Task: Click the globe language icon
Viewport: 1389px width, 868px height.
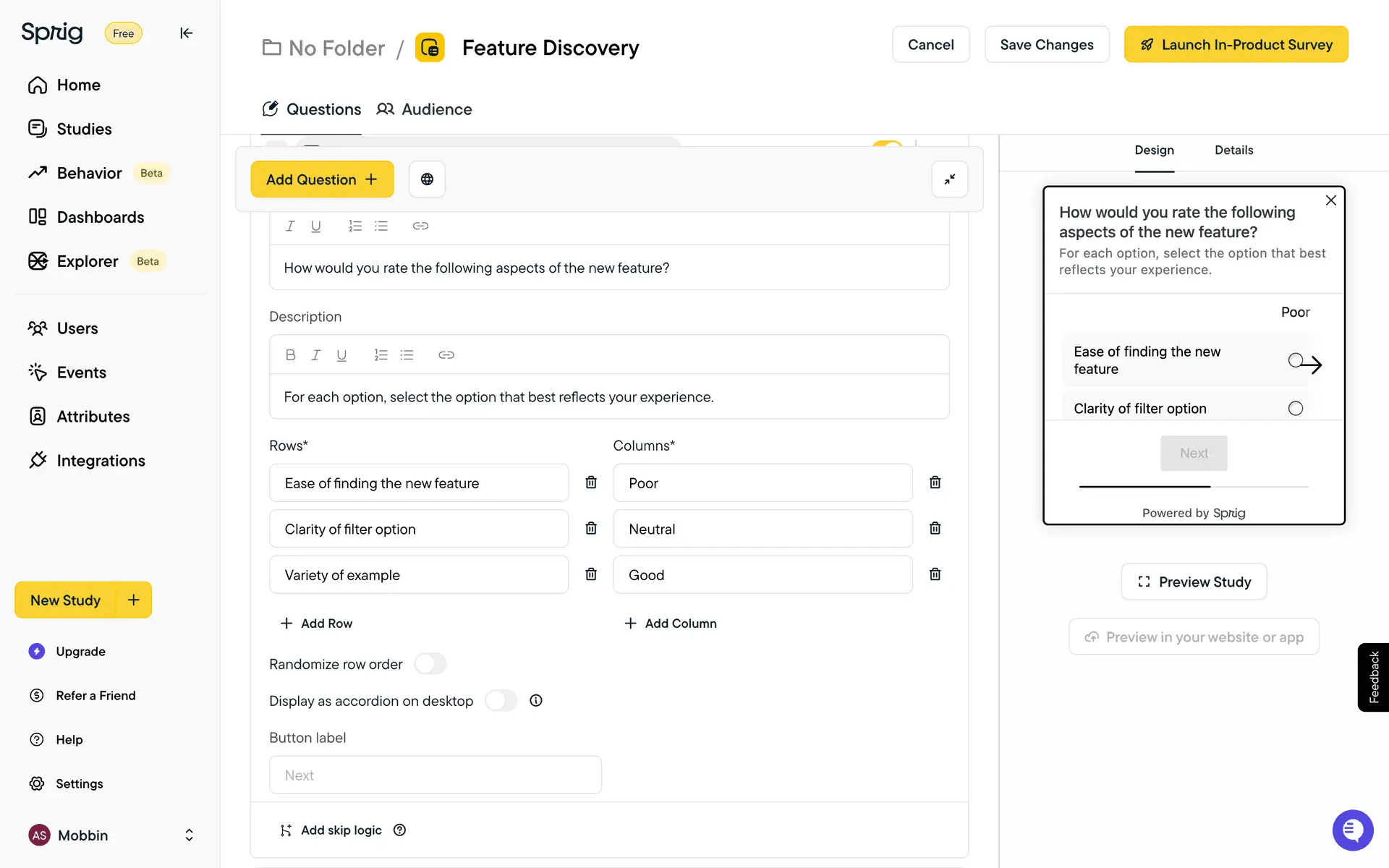Action: click(427, 179)
